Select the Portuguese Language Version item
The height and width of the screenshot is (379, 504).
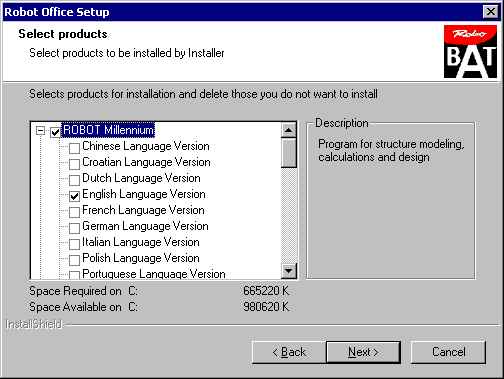tap(154, 274)
